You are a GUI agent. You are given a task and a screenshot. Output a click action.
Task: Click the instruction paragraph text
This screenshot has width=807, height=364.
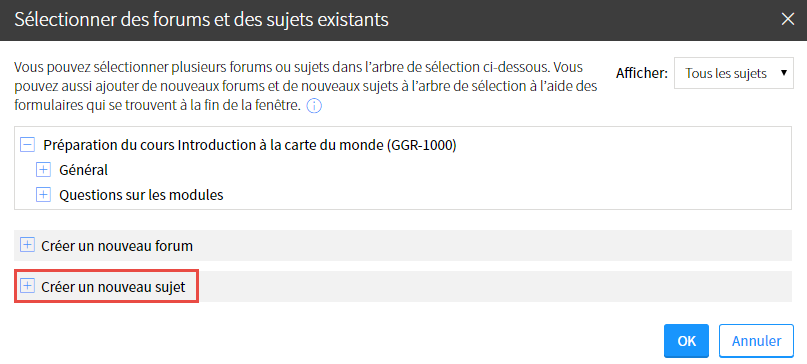point(306,87)
